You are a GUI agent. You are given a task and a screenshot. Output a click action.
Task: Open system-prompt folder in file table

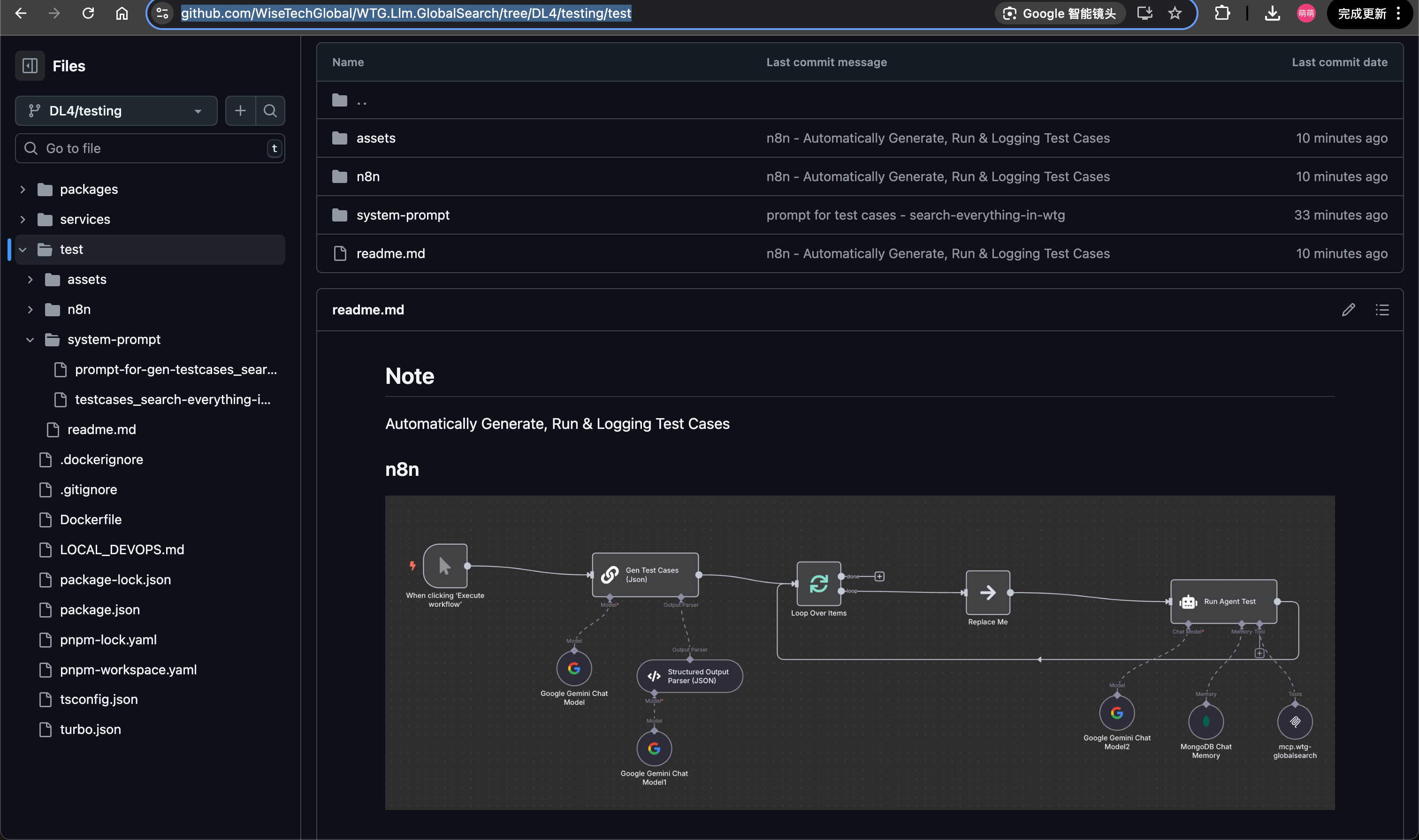point(403,215)
